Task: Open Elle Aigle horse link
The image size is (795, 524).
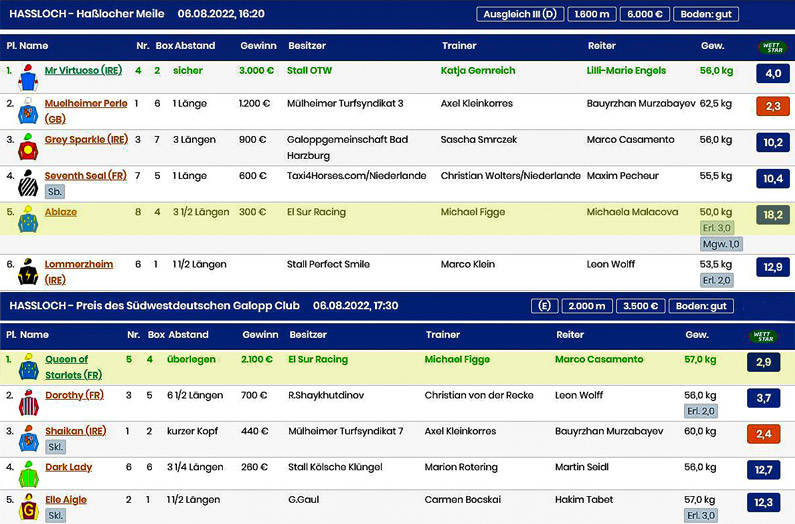Action: click(x=66, y=500)
